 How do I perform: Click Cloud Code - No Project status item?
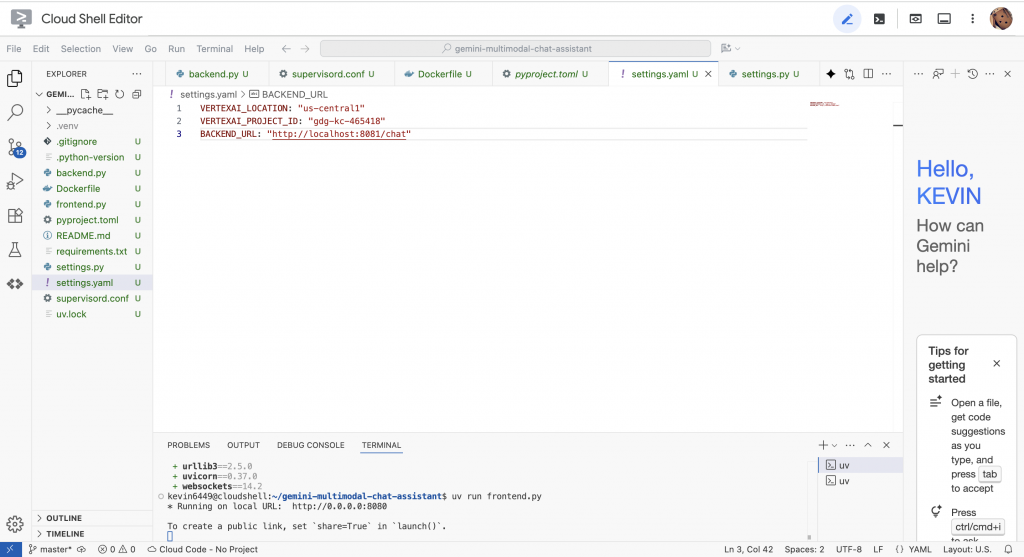202,550
